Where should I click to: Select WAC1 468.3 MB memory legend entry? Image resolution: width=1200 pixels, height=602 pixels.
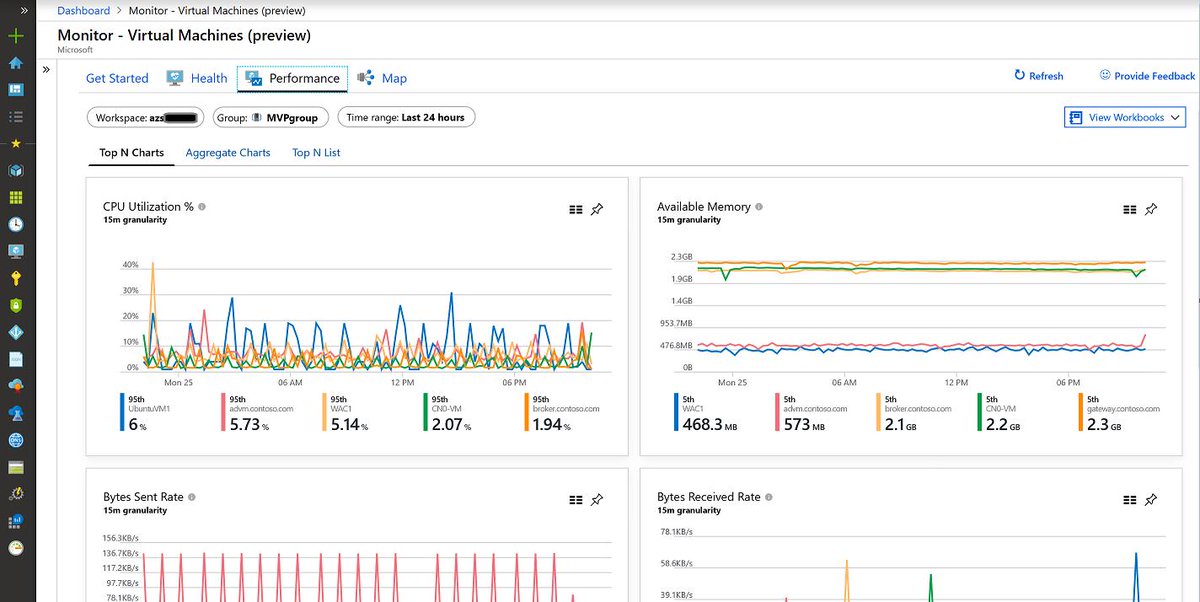pyautogui.click(x=705, y=413)
